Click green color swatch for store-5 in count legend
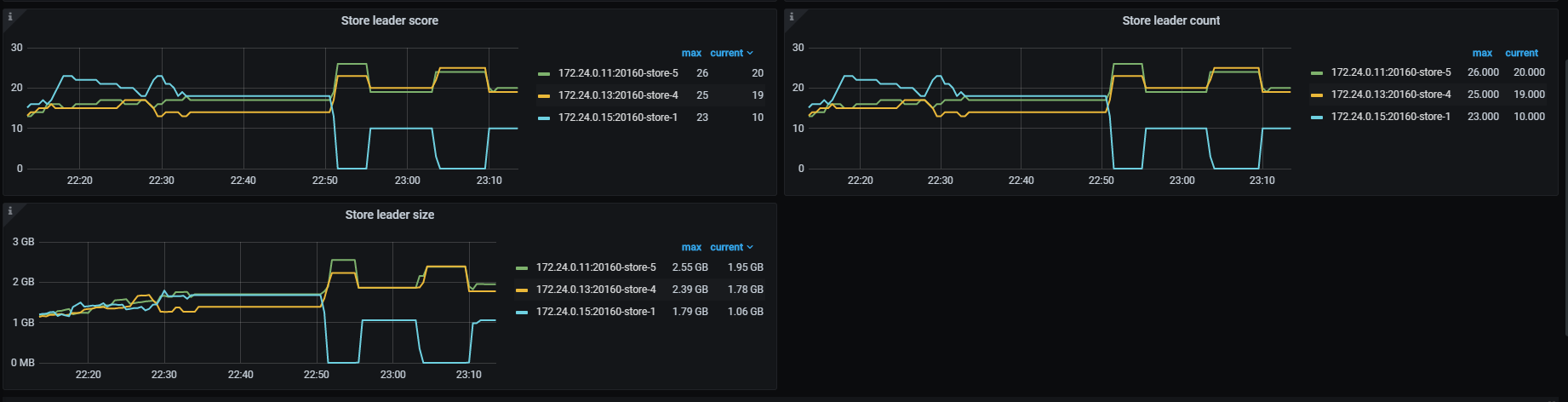The image size is (1568, 402). pos(1317,73)
